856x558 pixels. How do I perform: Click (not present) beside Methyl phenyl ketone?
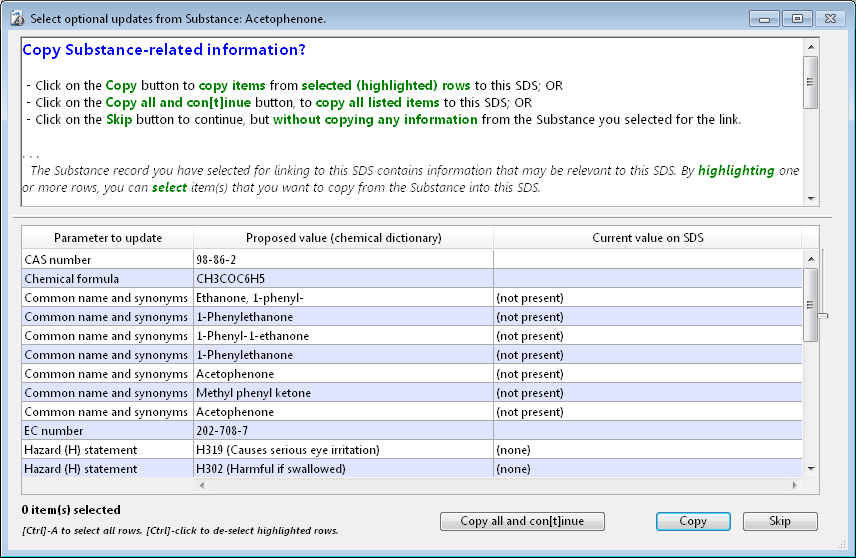(x=647, y=393)
